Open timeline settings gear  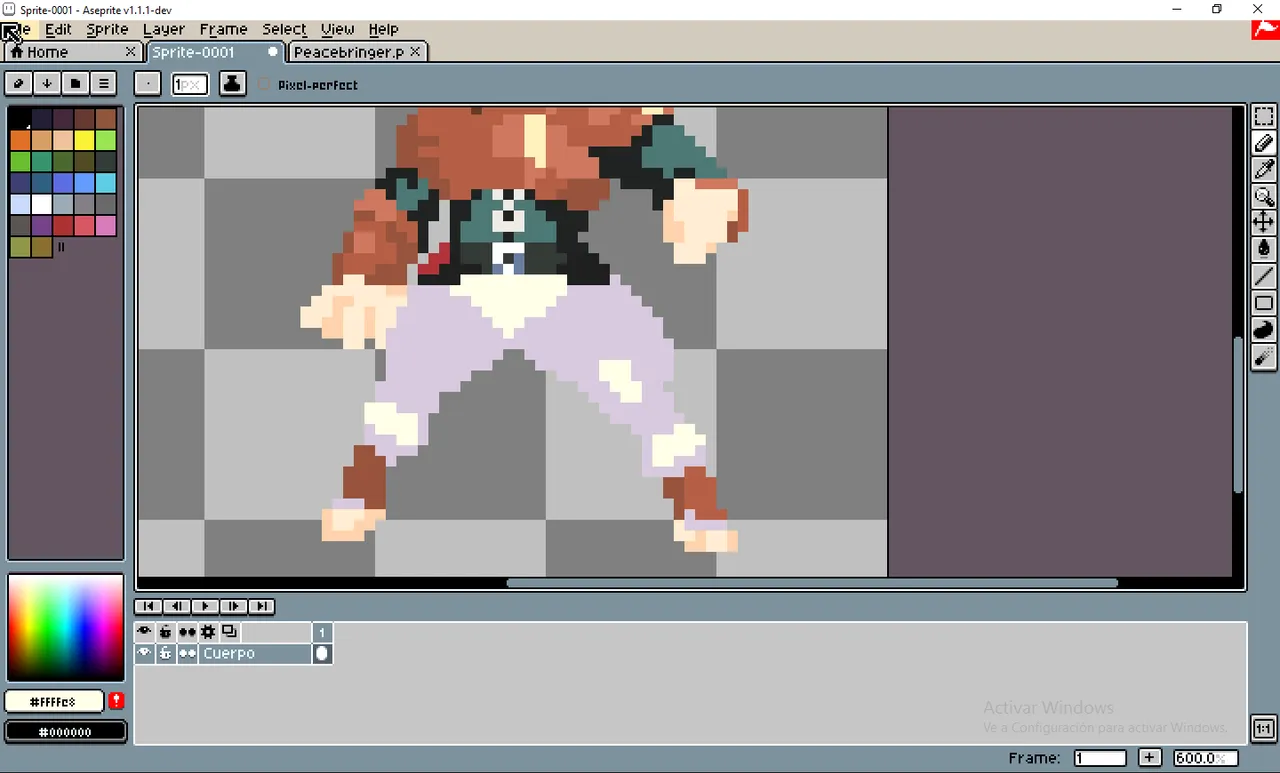pos(208,632)
